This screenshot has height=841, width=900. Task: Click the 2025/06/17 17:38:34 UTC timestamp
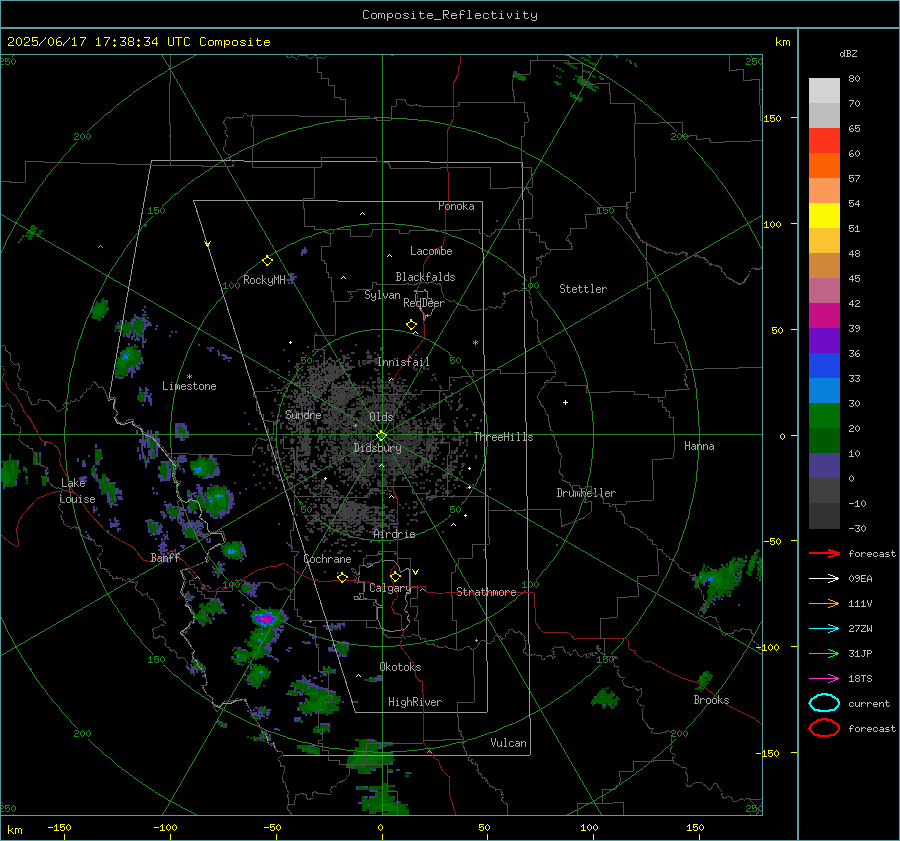(x=138, y=42)
